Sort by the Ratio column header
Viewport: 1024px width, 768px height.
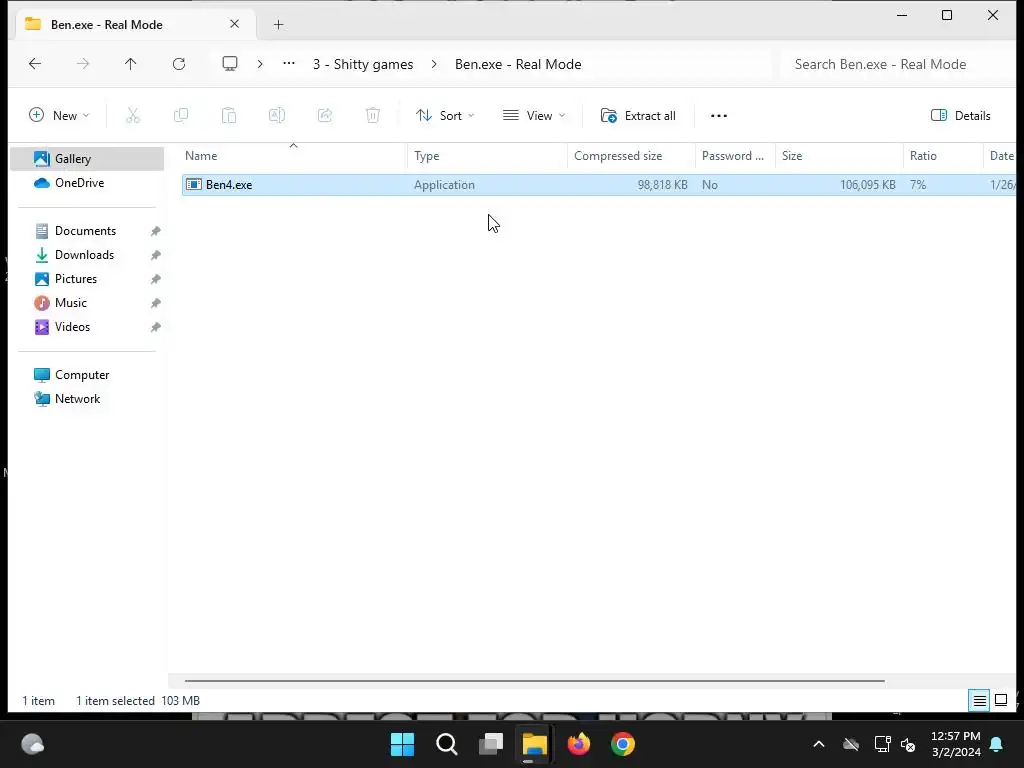click(x=943, y=156)
